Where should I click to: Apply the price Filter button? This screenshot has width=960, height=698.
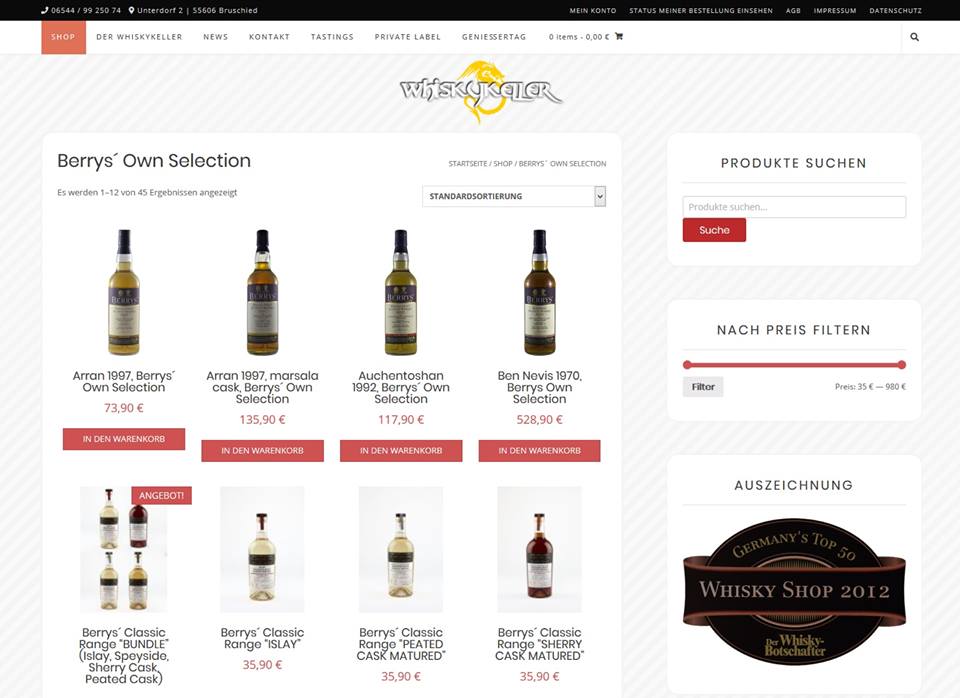coord(703,387)
